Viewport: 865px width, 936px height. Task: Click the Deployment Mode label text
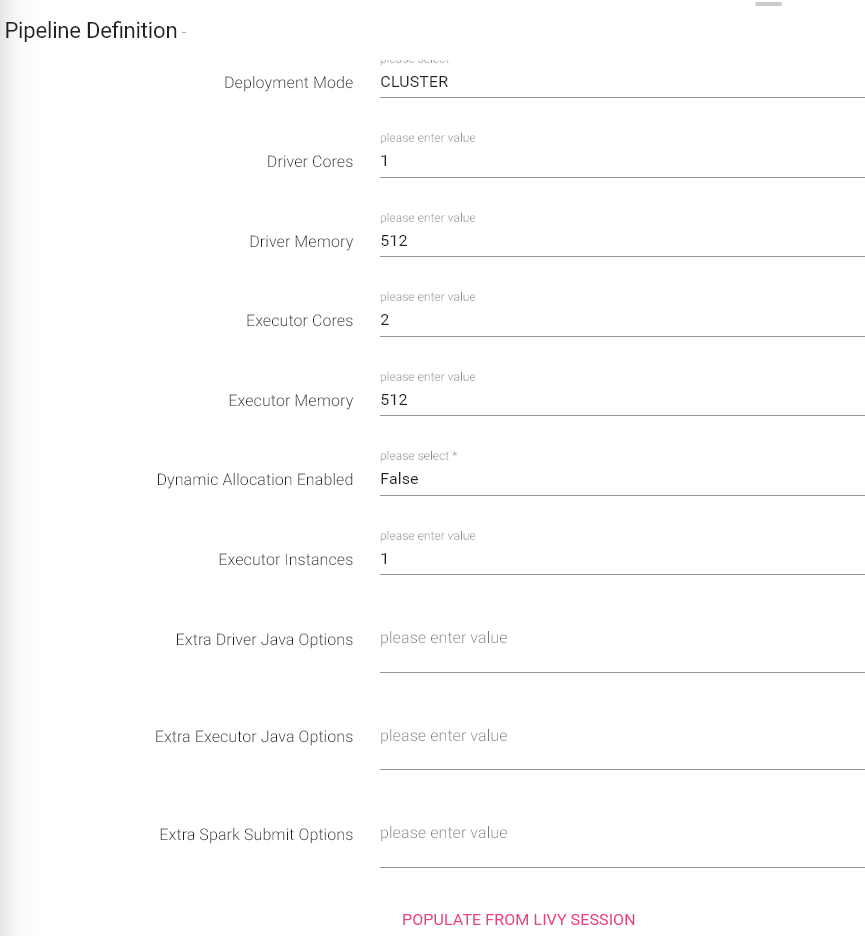coord(288,83)
